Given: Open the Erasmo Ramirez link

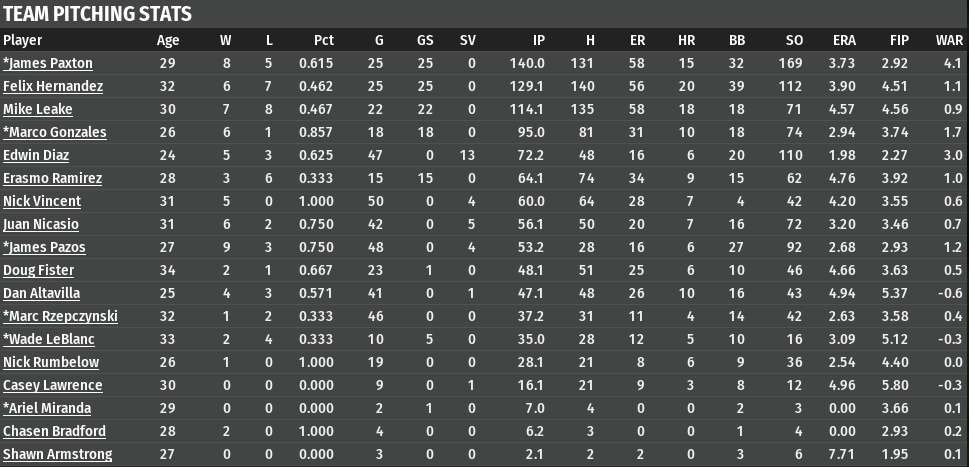Looking at the screenshot, I should pyautogui.click(x=52, y=178).
